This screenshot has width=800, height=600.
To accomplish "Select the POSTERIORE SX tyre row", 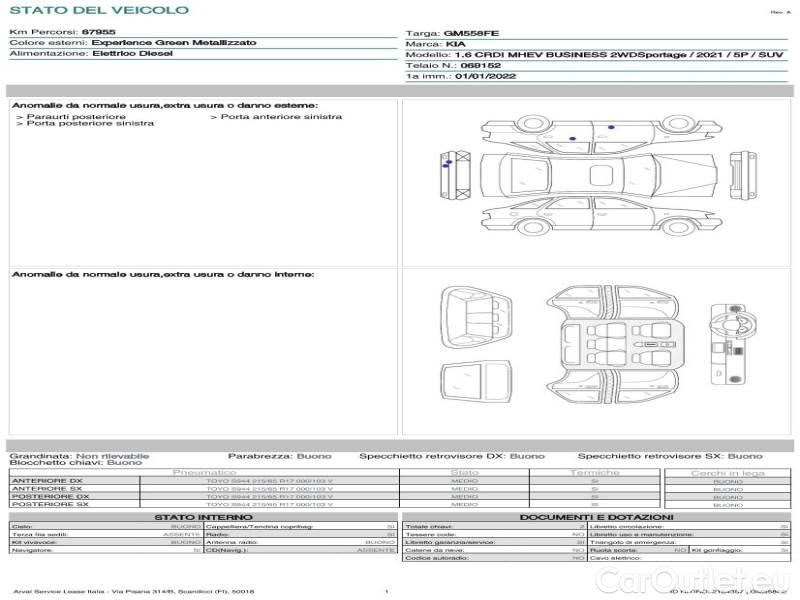I will coord(200,505).
